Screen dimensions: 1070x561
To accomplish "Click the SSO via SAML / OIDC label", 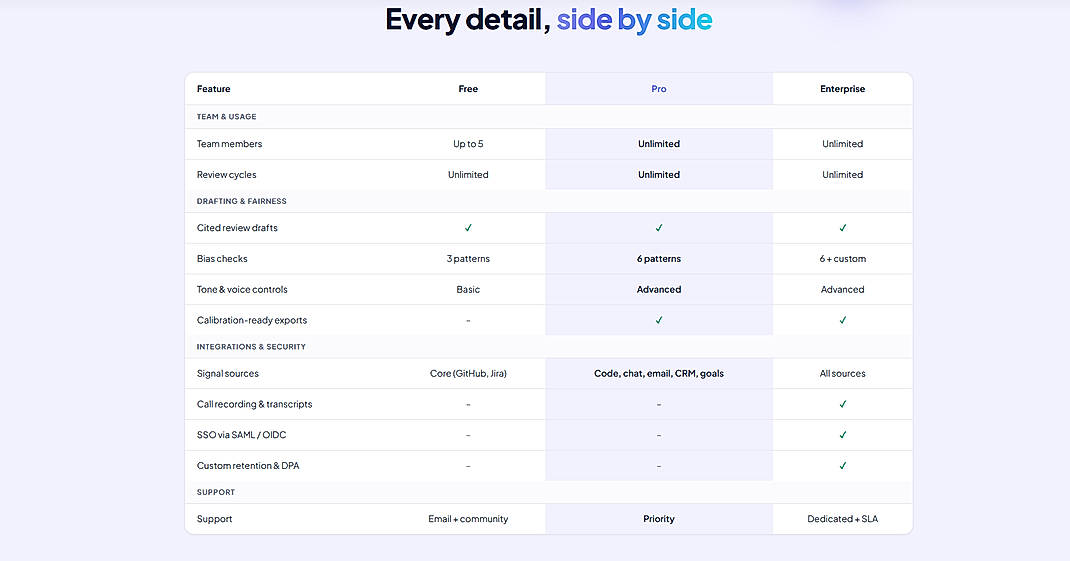I will (x=242, y=435).
